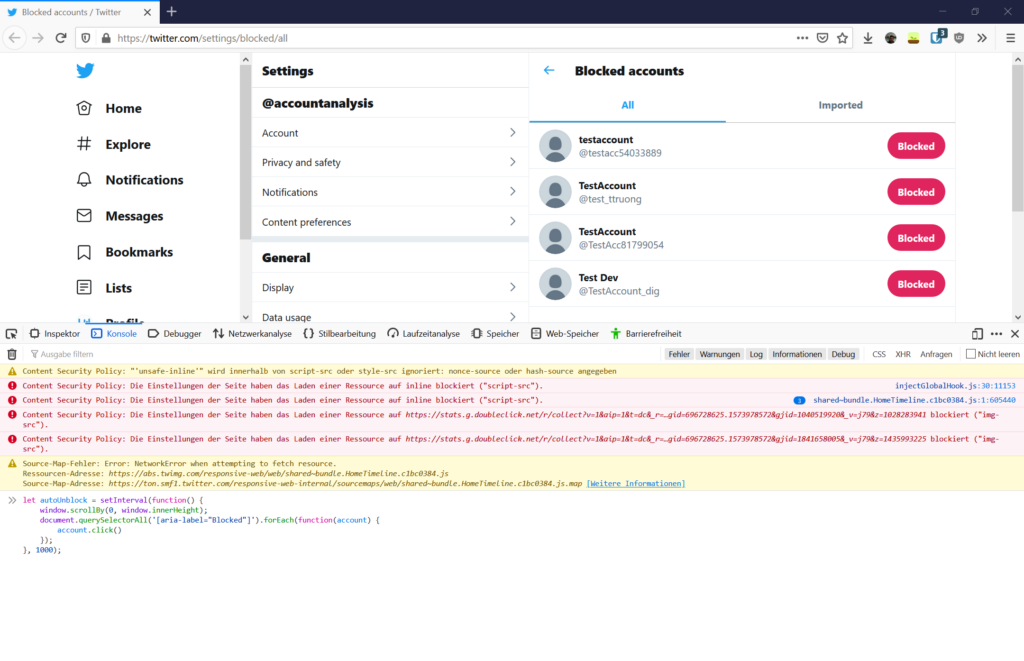Screen dimensions: 1024x661
Task: Open Messages envelope icon
Action: point(84,216)
